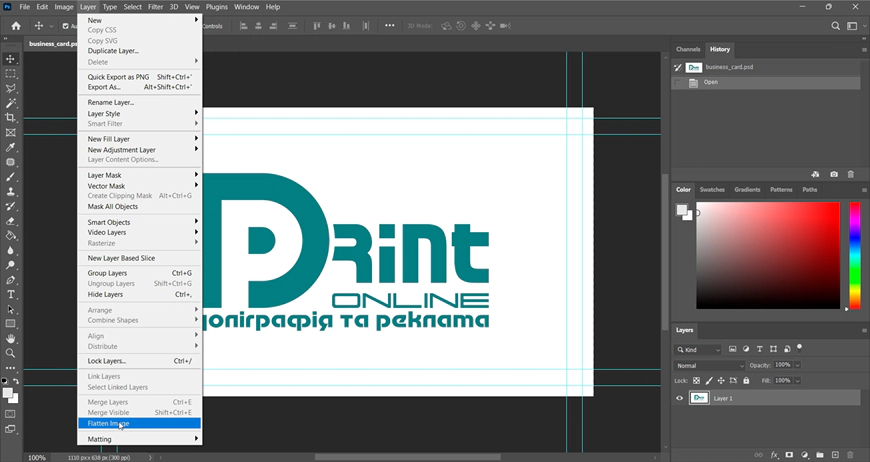Viewport: 870px width, 462px height.
Task: Click the color field gradient picker
Action: [x=768, y=255]
